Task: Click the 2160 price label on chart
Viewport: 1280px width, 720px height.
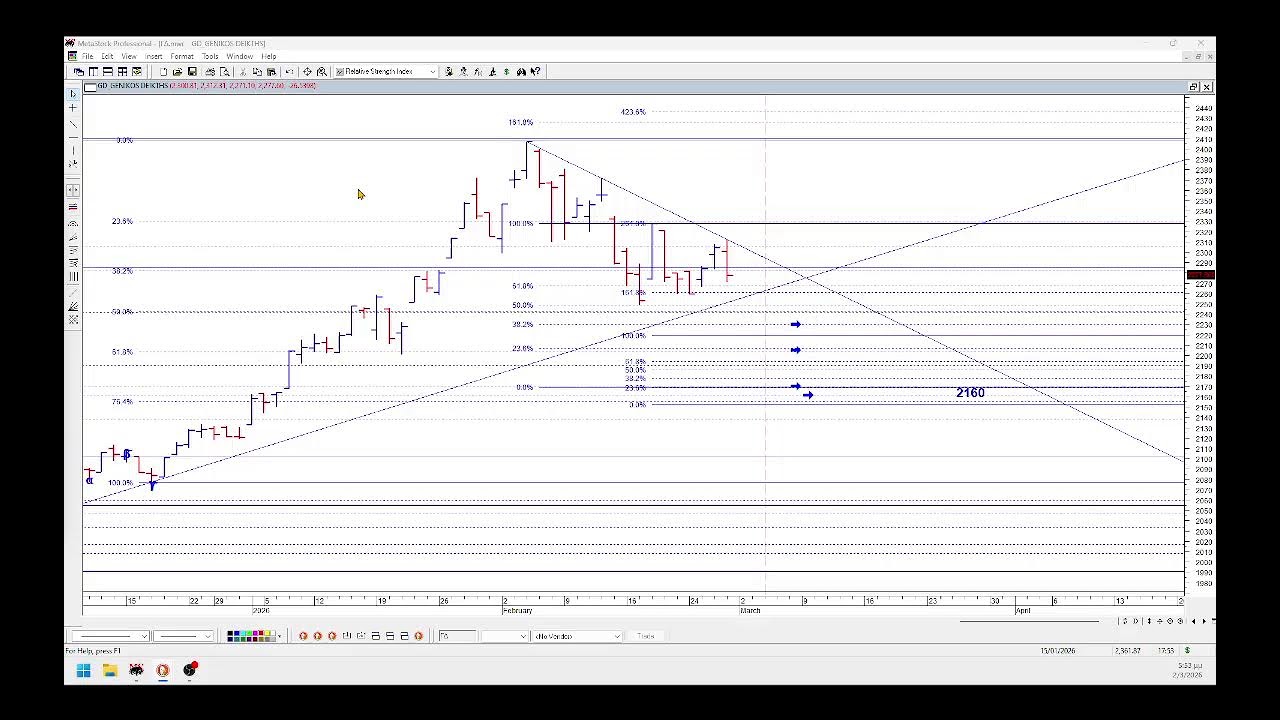Action: (x=970, y=393)
